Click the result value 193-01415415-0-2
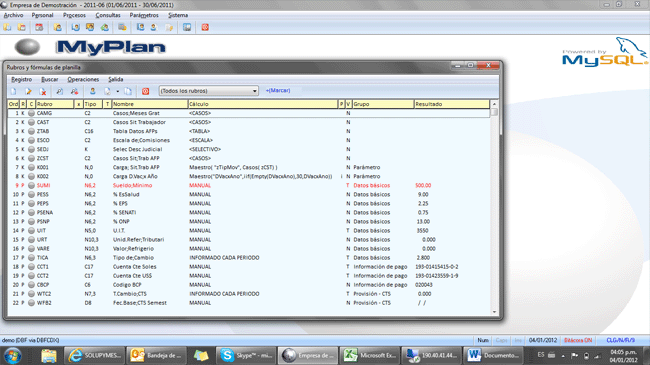 coord(437,267)
